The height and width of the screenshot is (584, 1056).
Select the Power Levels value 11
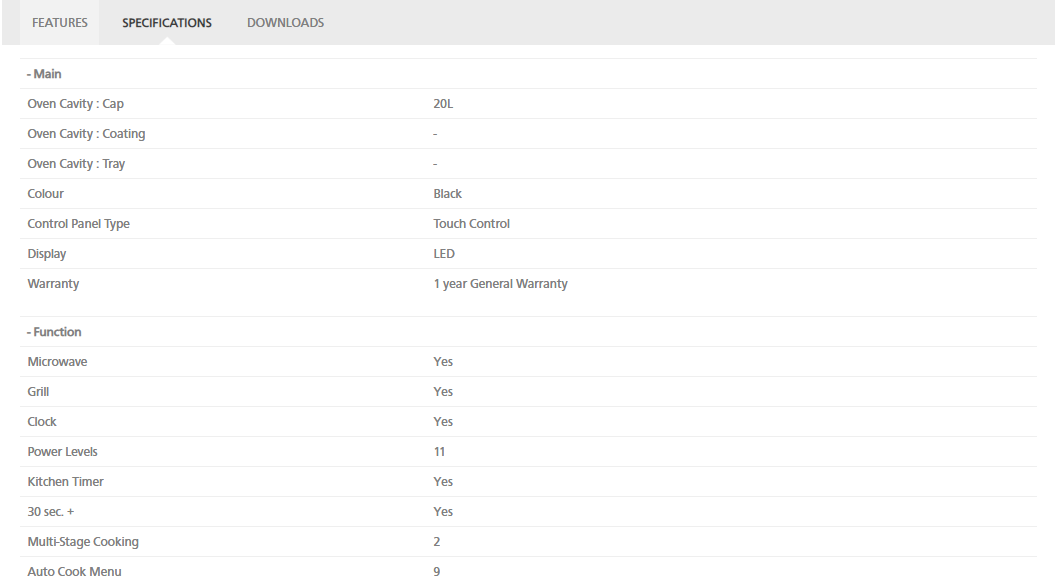[x=439, y=452]
